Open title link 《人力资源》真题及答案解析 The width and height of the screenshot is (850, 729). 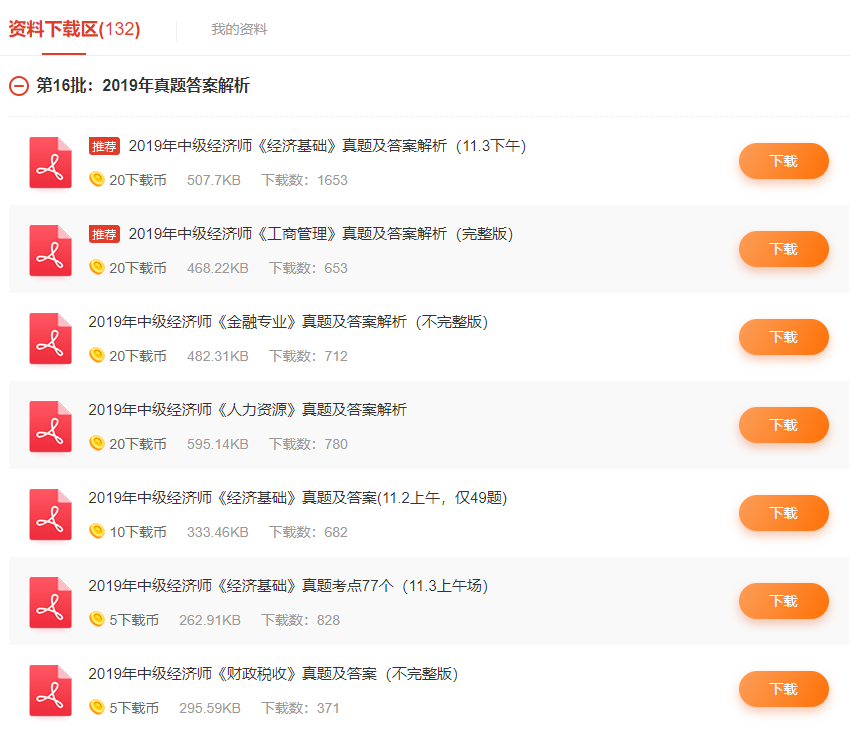(x=247, y=410)
